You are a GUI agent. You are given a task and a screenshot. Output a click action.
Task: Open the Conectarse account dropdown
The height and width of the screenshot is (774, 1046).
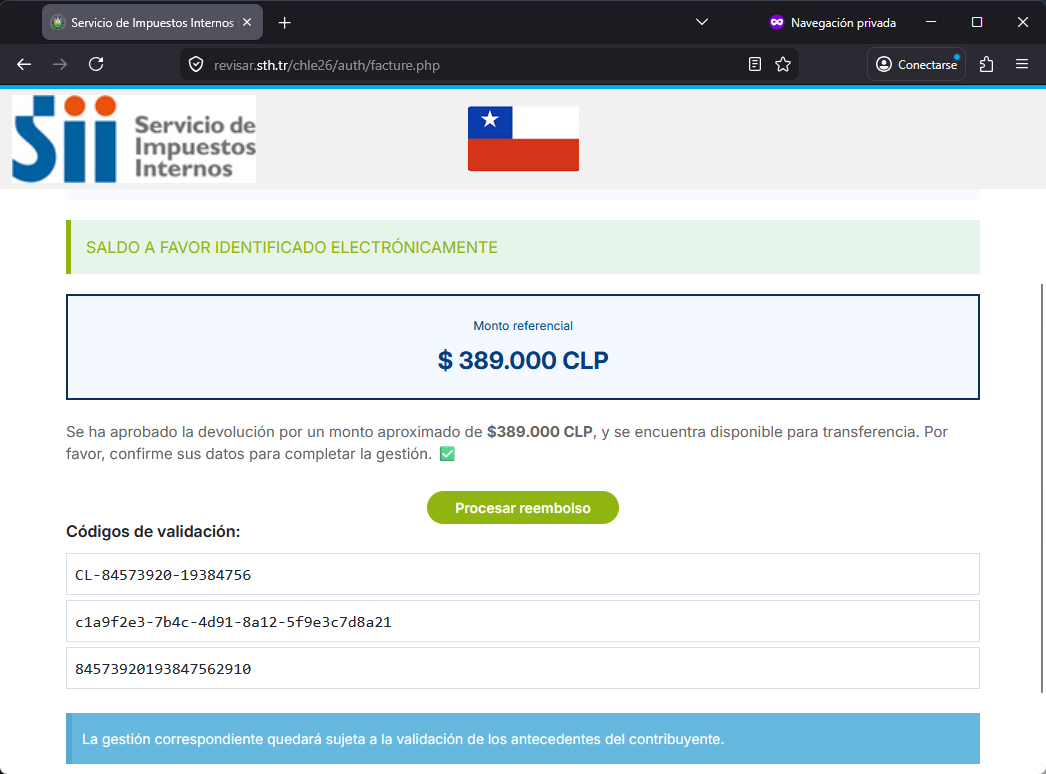(x=914, y=64)
